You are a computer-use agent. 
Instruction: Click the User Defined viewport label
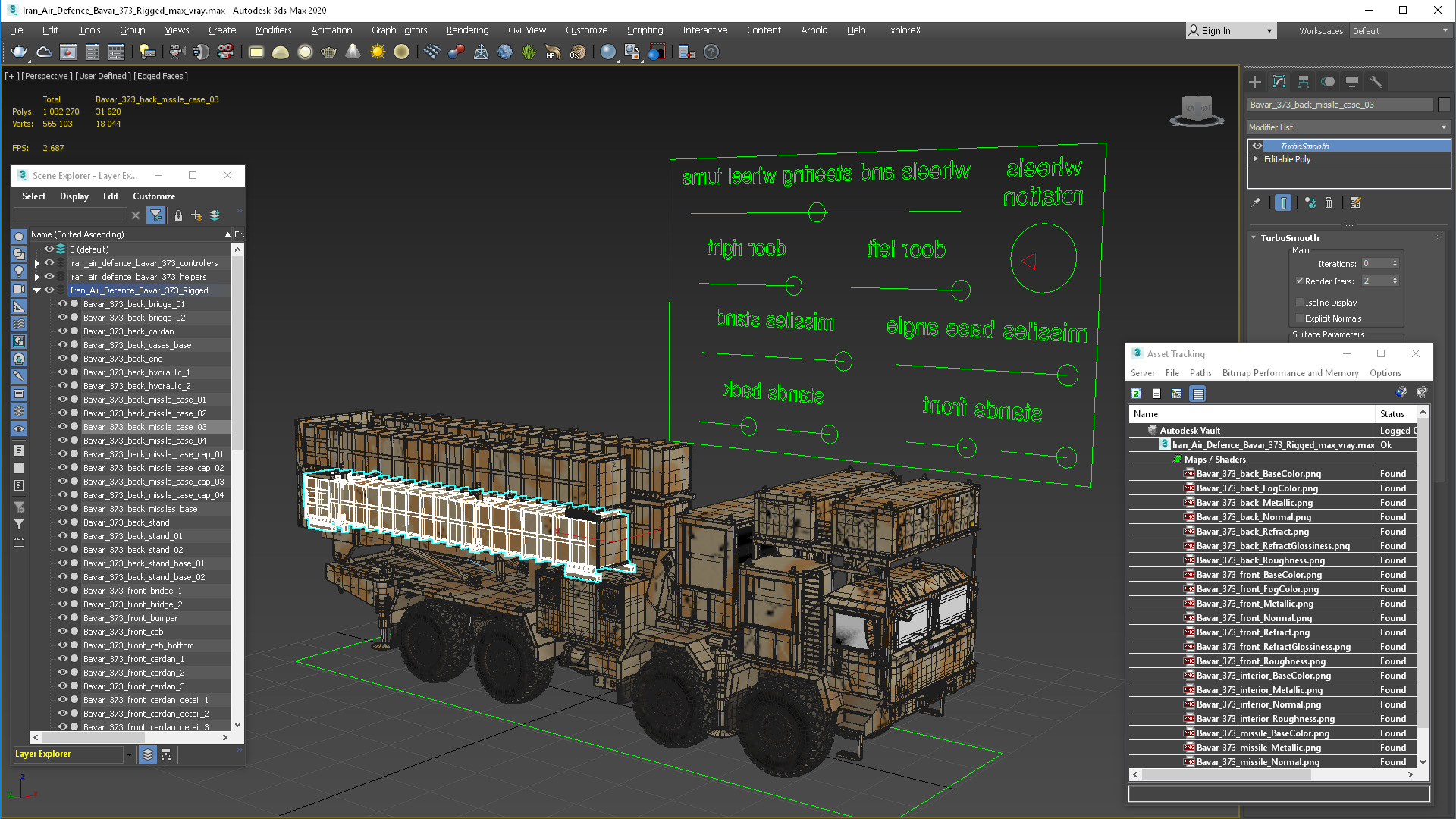click(103, 76)
